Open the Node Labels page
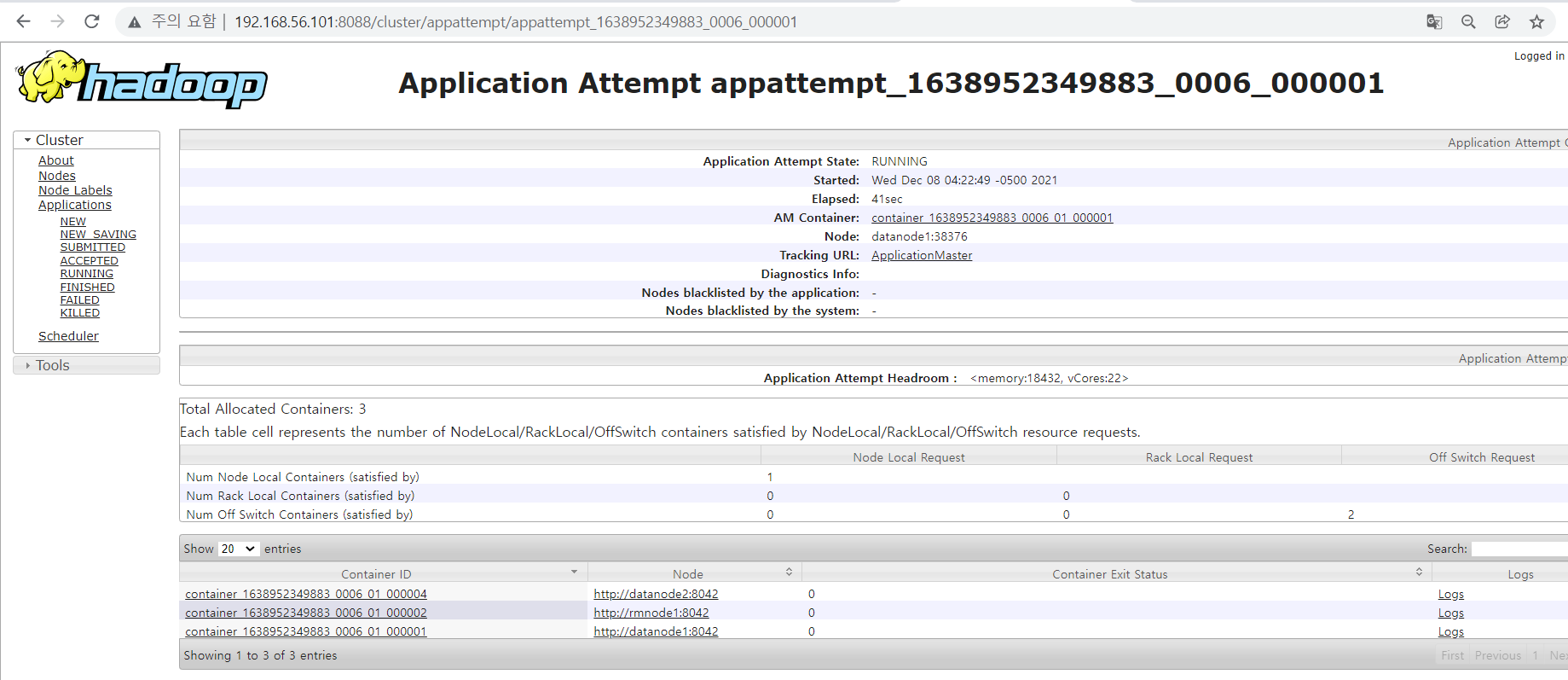Image resolution: width=1568 pixels, height=680 pixels. (x=75, y=190)
